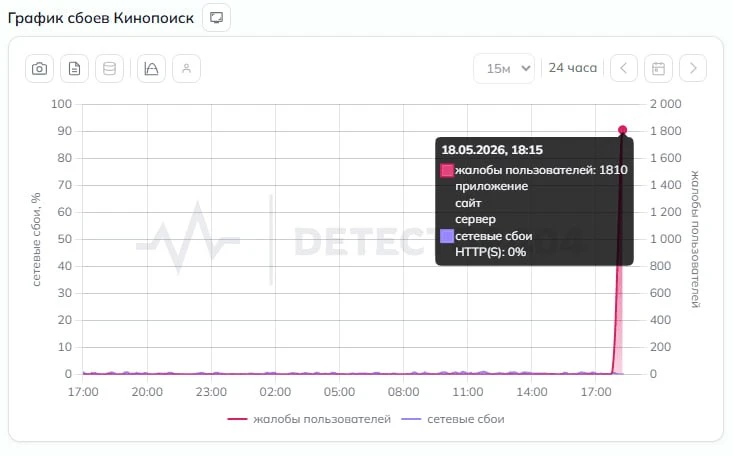733x456 pixels.
Task: Click the dropdown chevron next to 15м
Action: 526,68
